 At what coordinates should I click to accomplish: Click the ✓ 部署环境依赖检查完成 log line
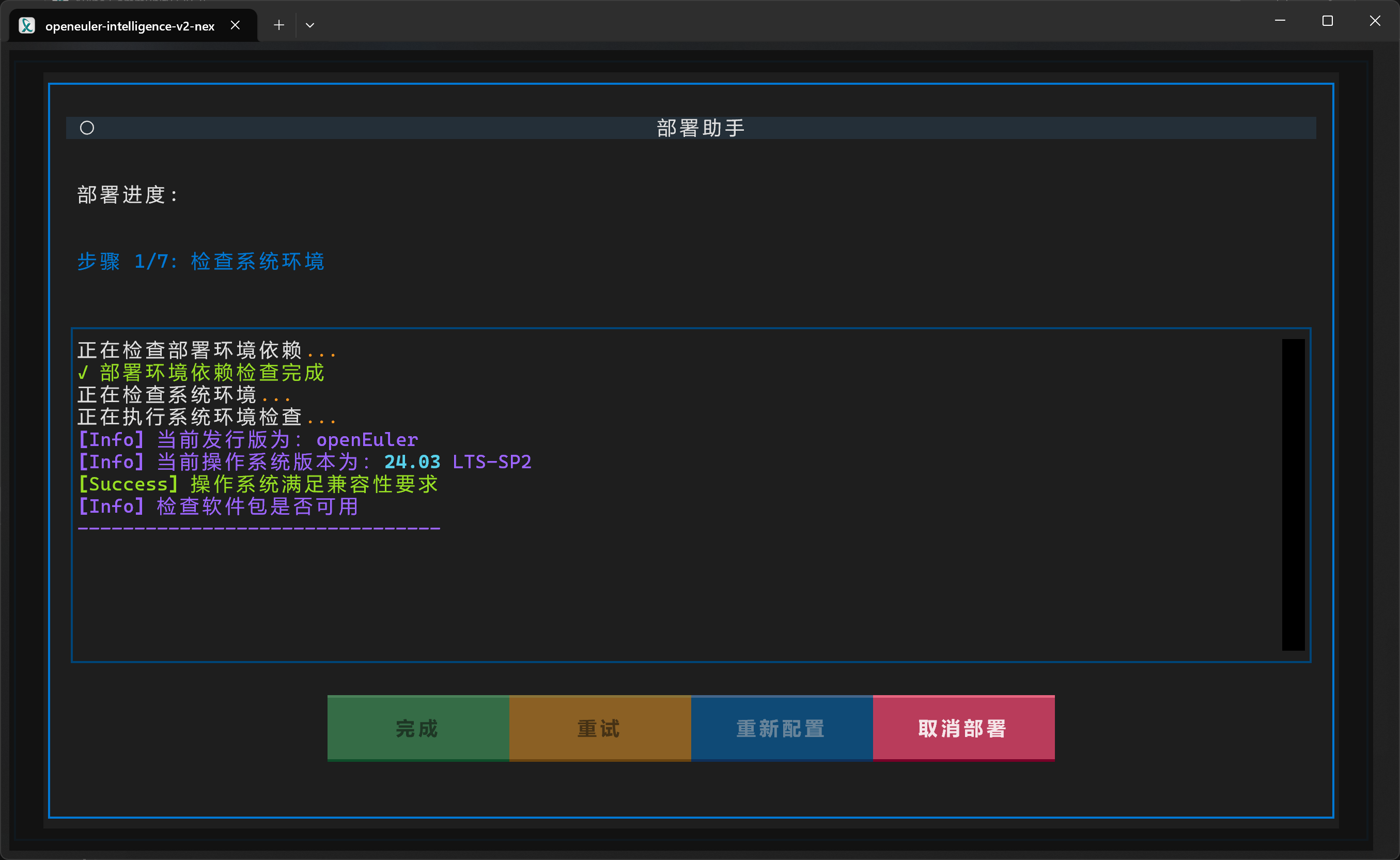200,373
